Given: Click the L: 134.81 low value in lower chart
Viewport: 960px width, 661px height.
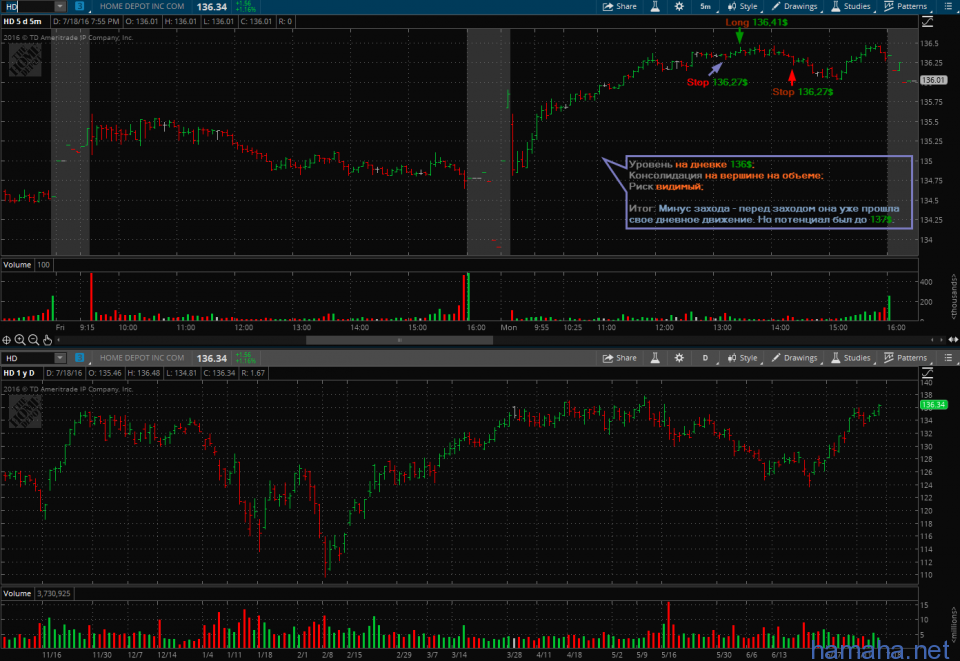Looking at the screenshot, I should click(182, 373).
